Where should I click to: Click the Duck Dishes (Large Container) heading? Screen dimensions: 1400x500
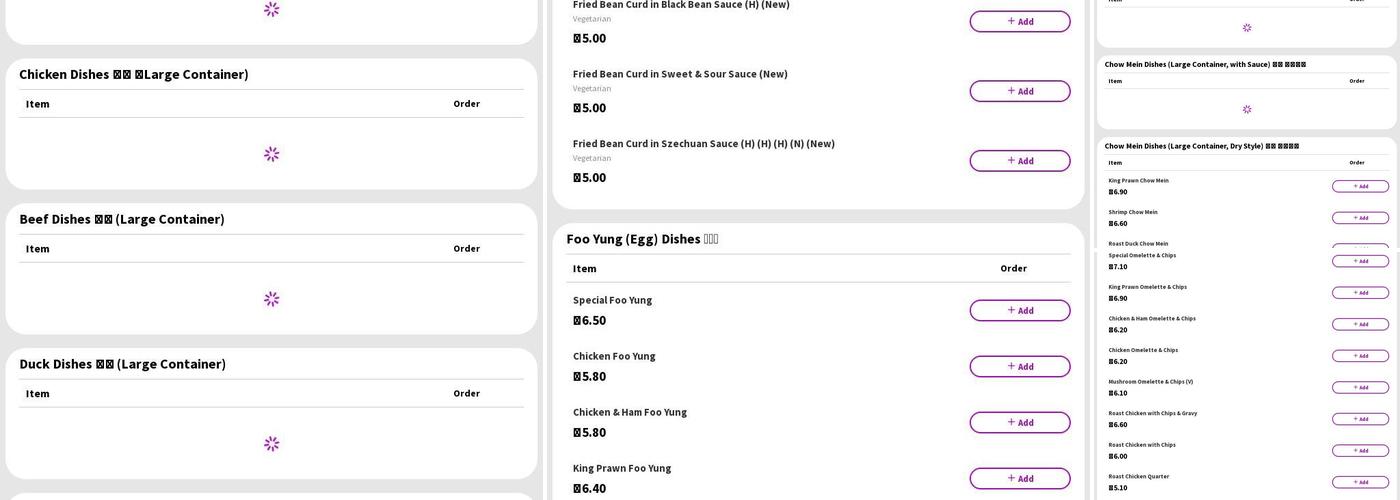(123, 364)
